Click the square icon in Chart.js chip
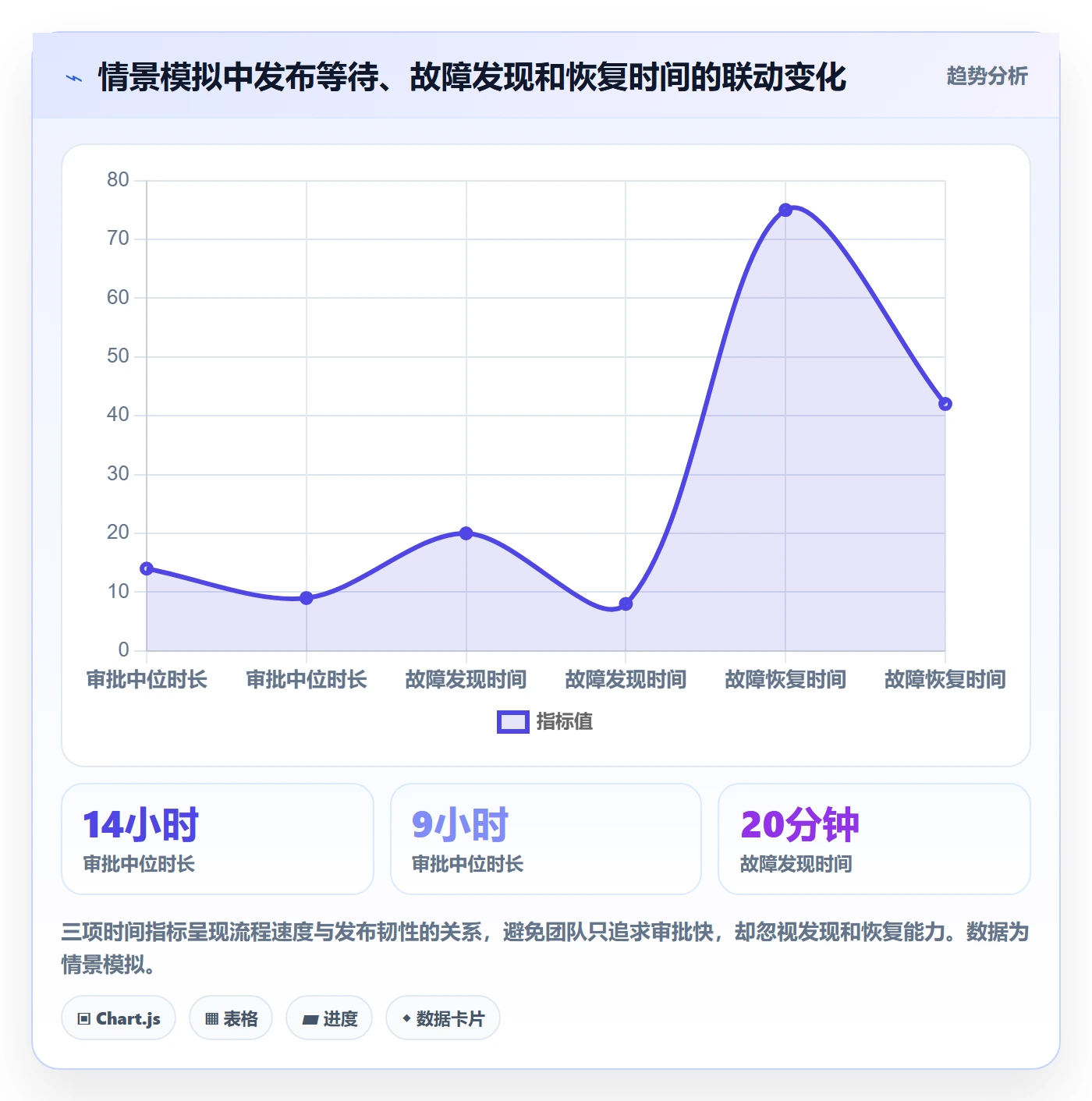 (x=84, y=1019)
